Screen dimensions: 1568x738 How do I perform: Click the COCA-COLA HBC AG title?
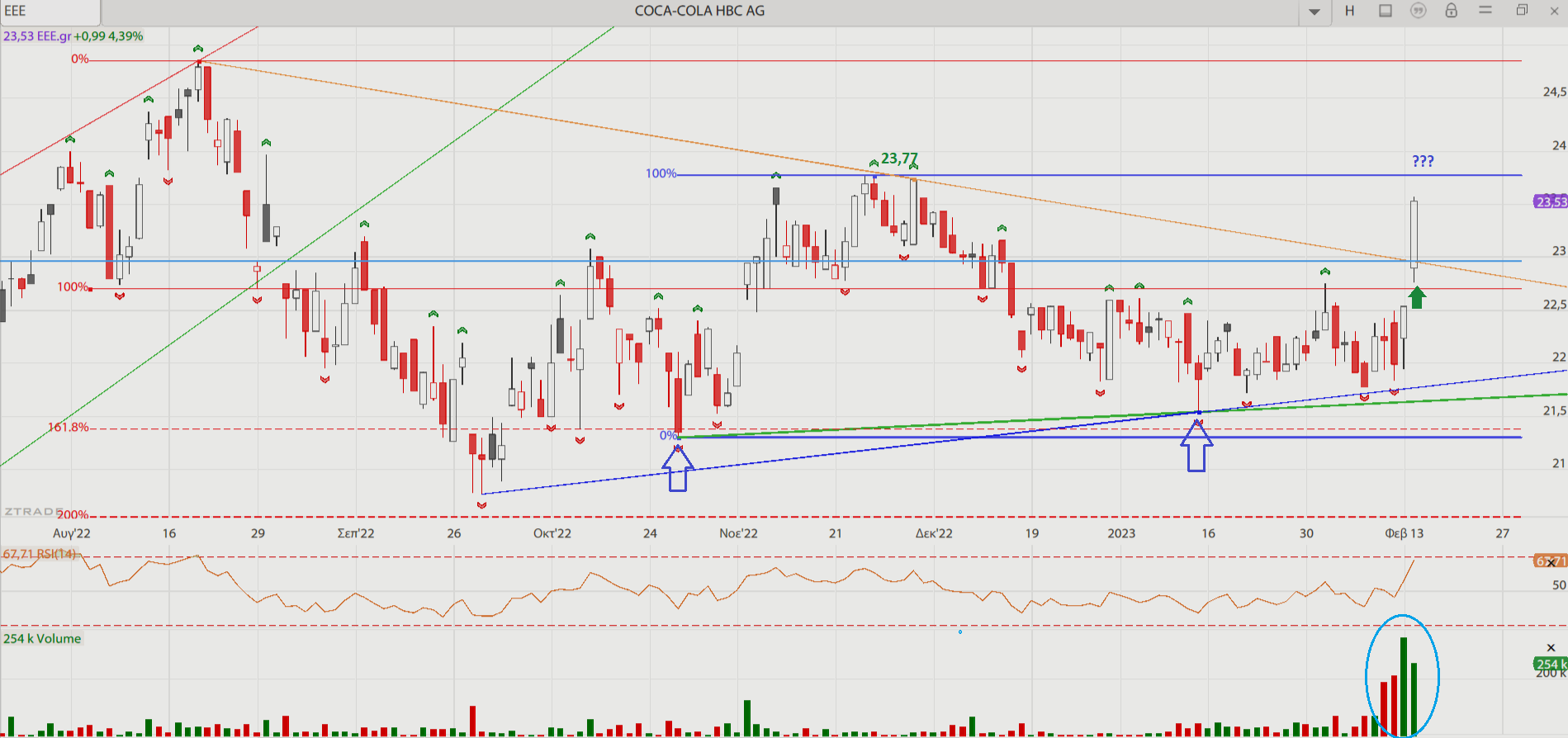[x=699, y=11]
